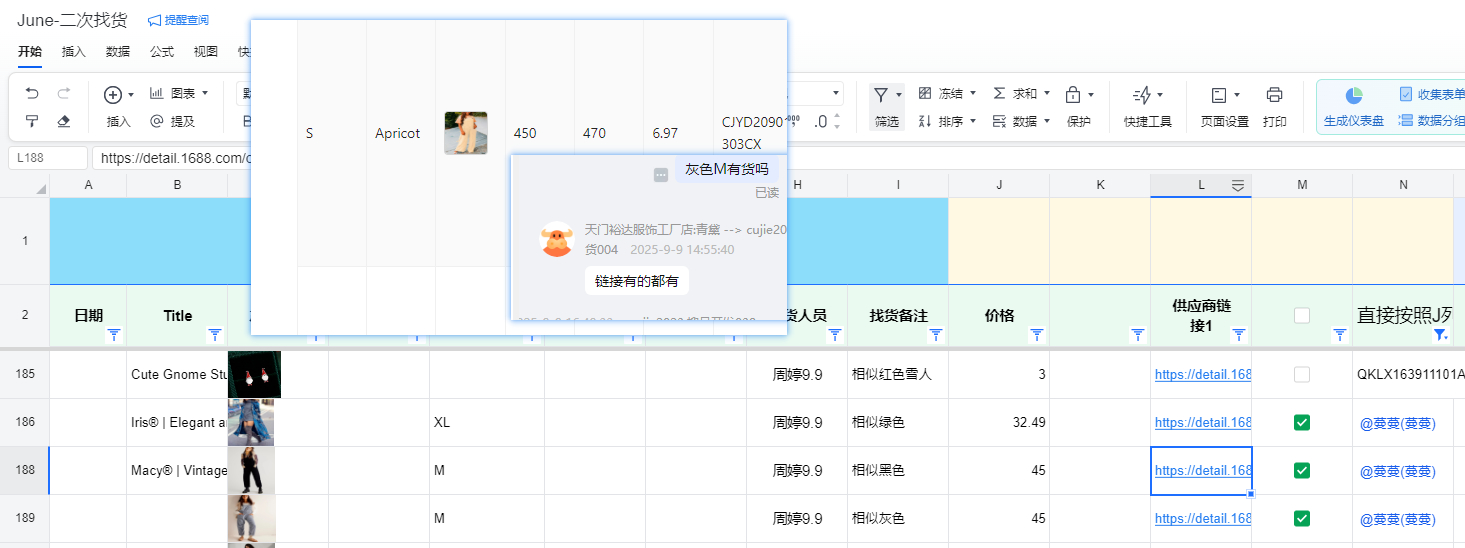Open filter dropdown on 价格 header
The height and width of the screenshot is (548, 1465).
tap(1037, 335)
